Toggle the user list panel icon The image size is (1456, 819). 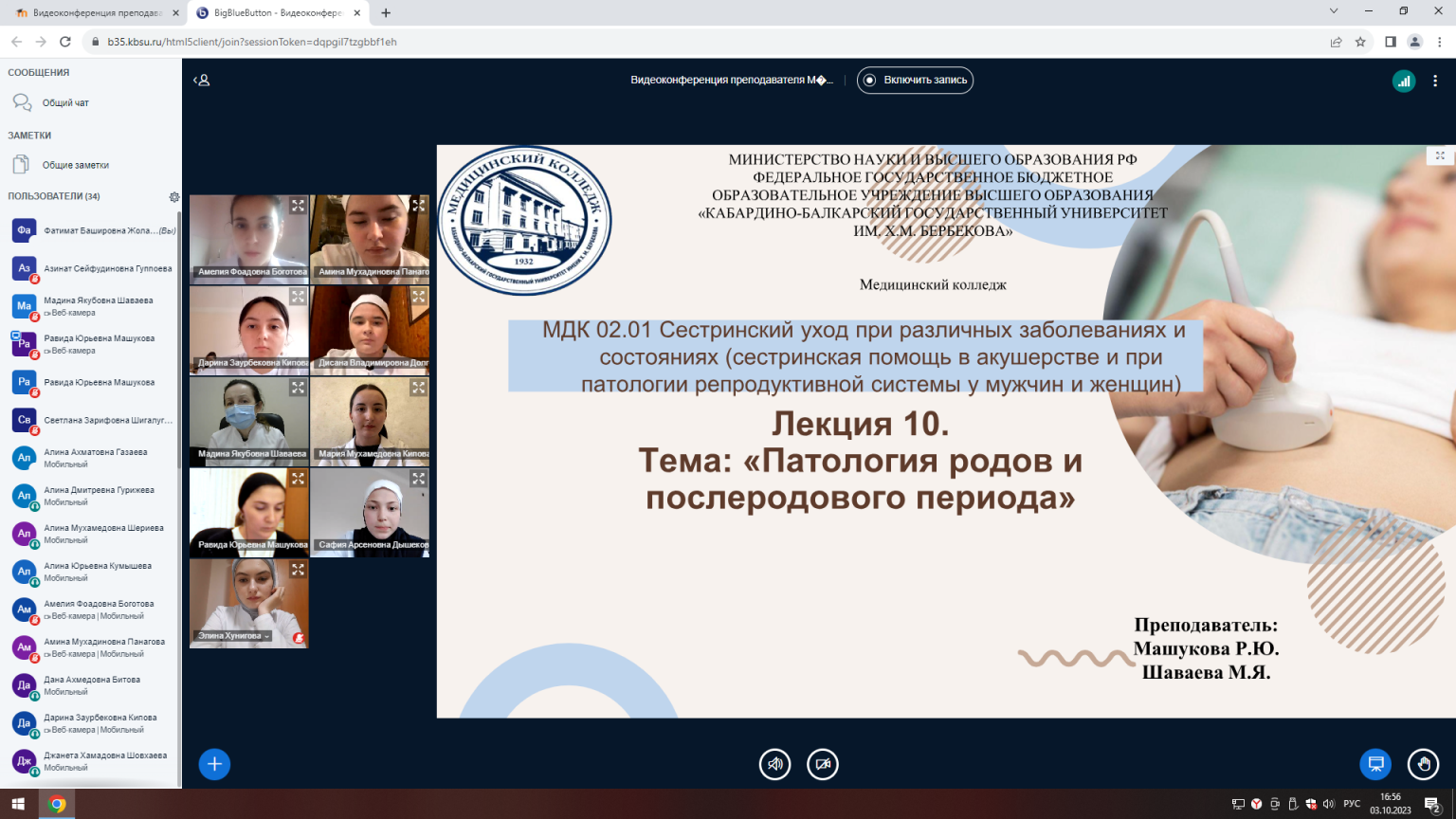click(202, 81)
